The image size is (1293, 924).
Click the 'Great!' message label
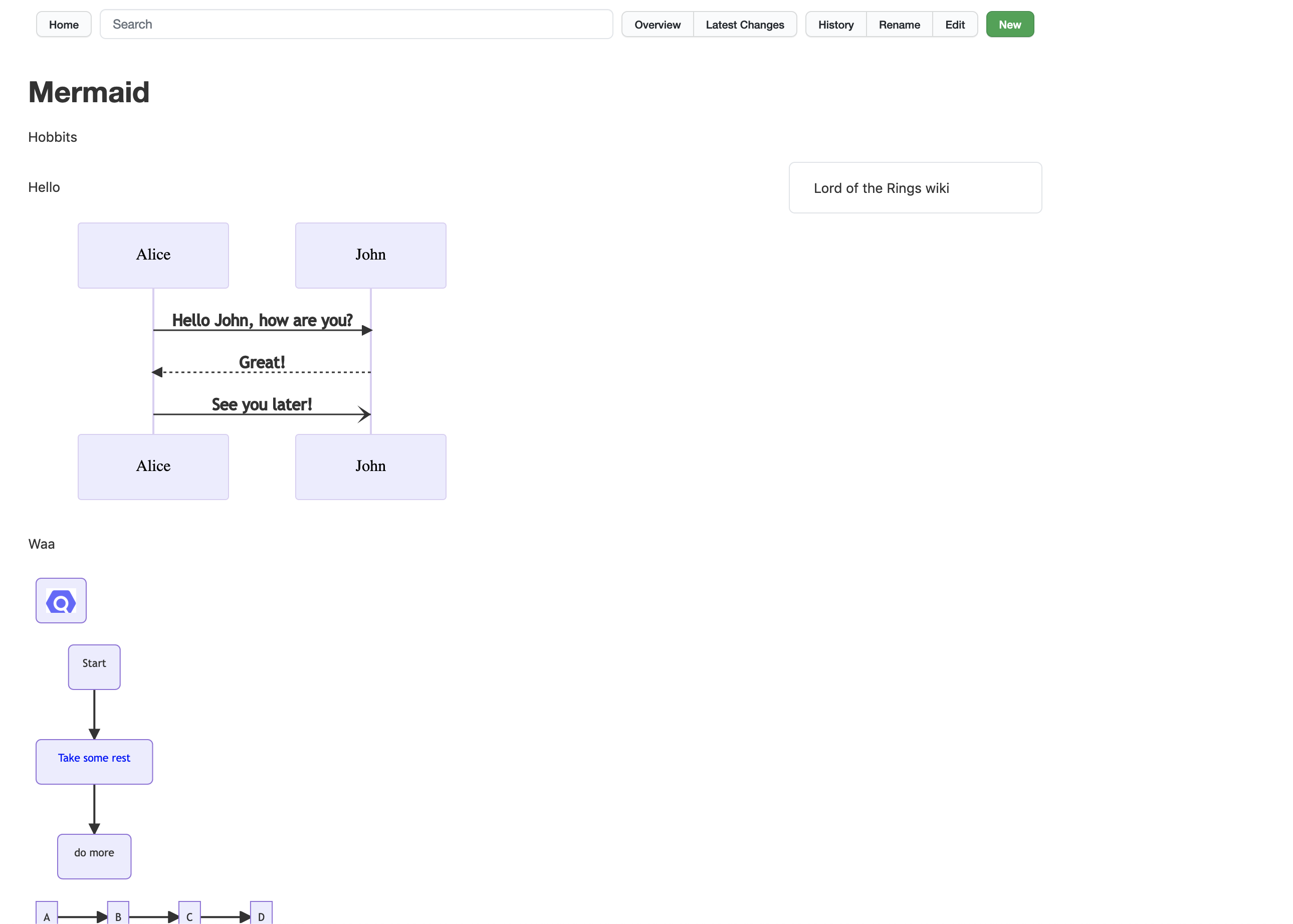point(262,362)
